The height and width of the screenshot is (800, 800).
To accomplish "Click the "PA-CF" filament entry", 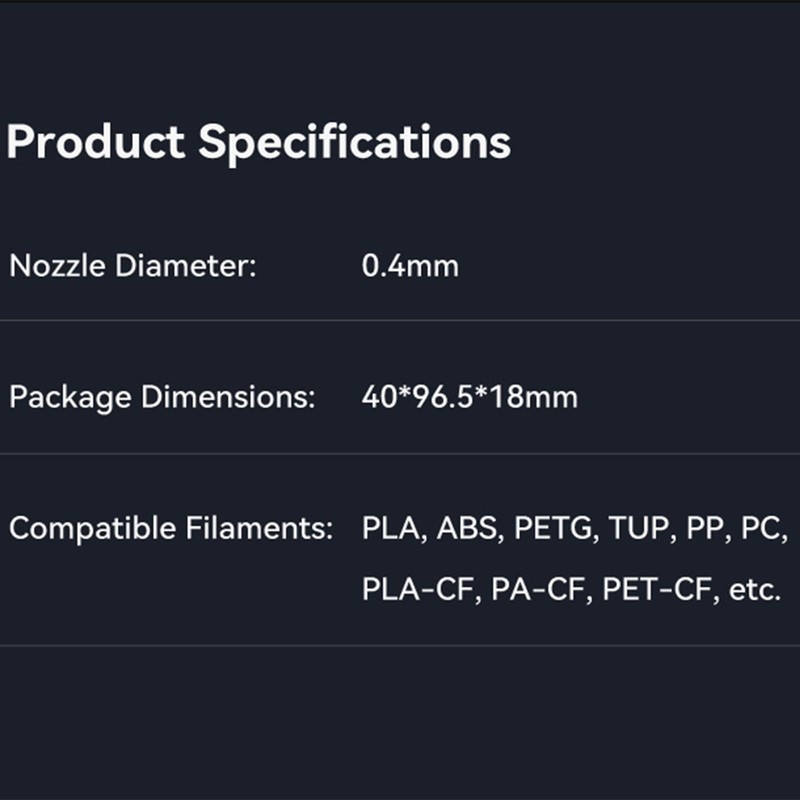I will click(x=540, y=590).
